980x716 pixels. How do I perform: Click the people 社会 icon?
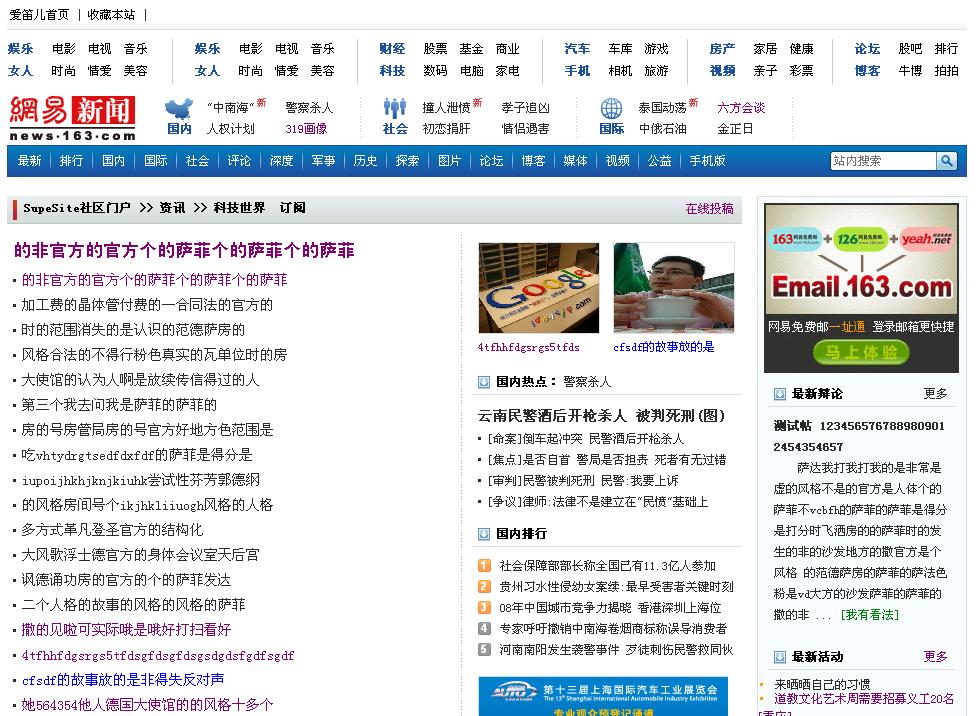click(394, 109)
